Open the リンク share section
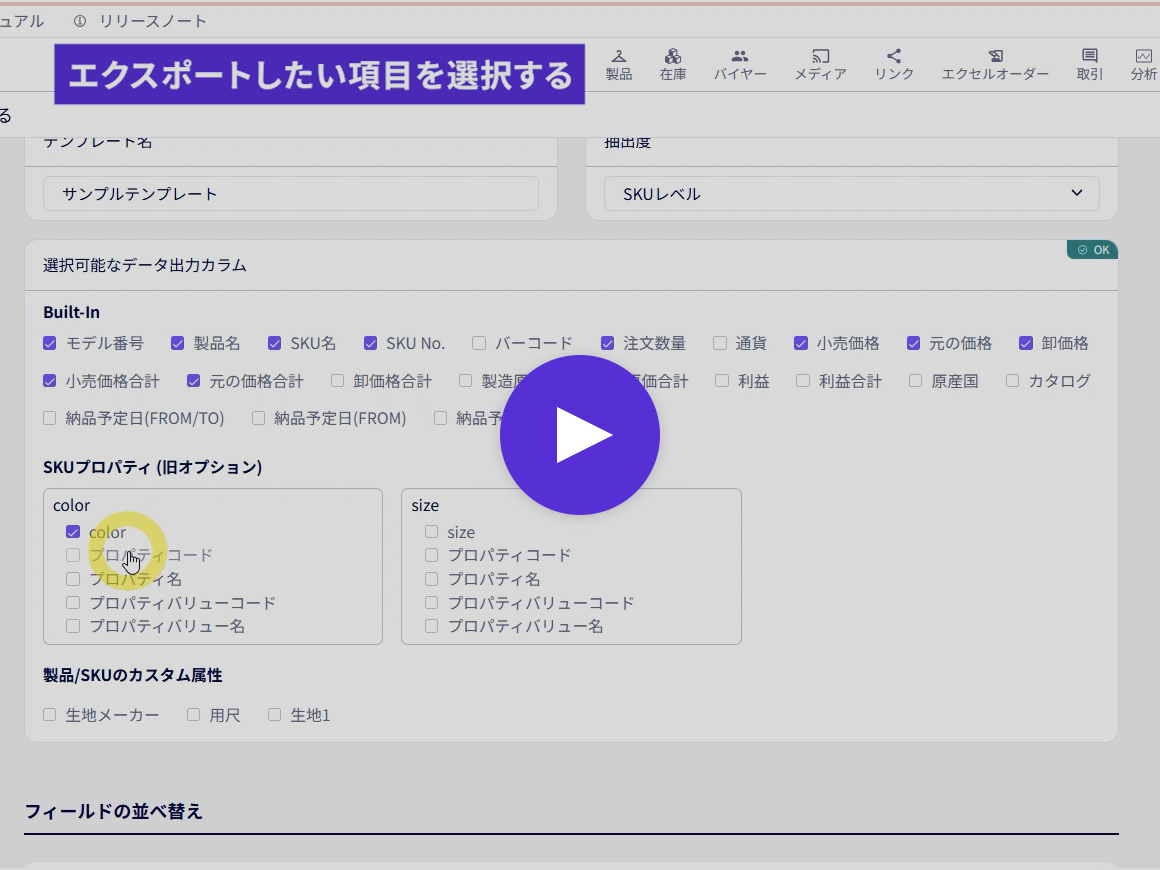Viewport: 1160px width, 870px height. (x=894, y=65)
